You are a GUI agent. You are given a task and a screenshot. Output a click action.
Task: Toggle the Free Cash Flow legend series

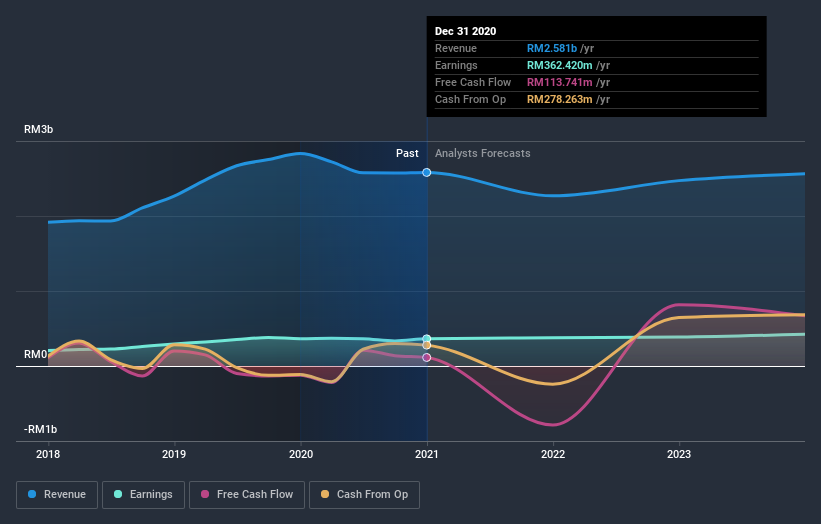pos(247,495)
